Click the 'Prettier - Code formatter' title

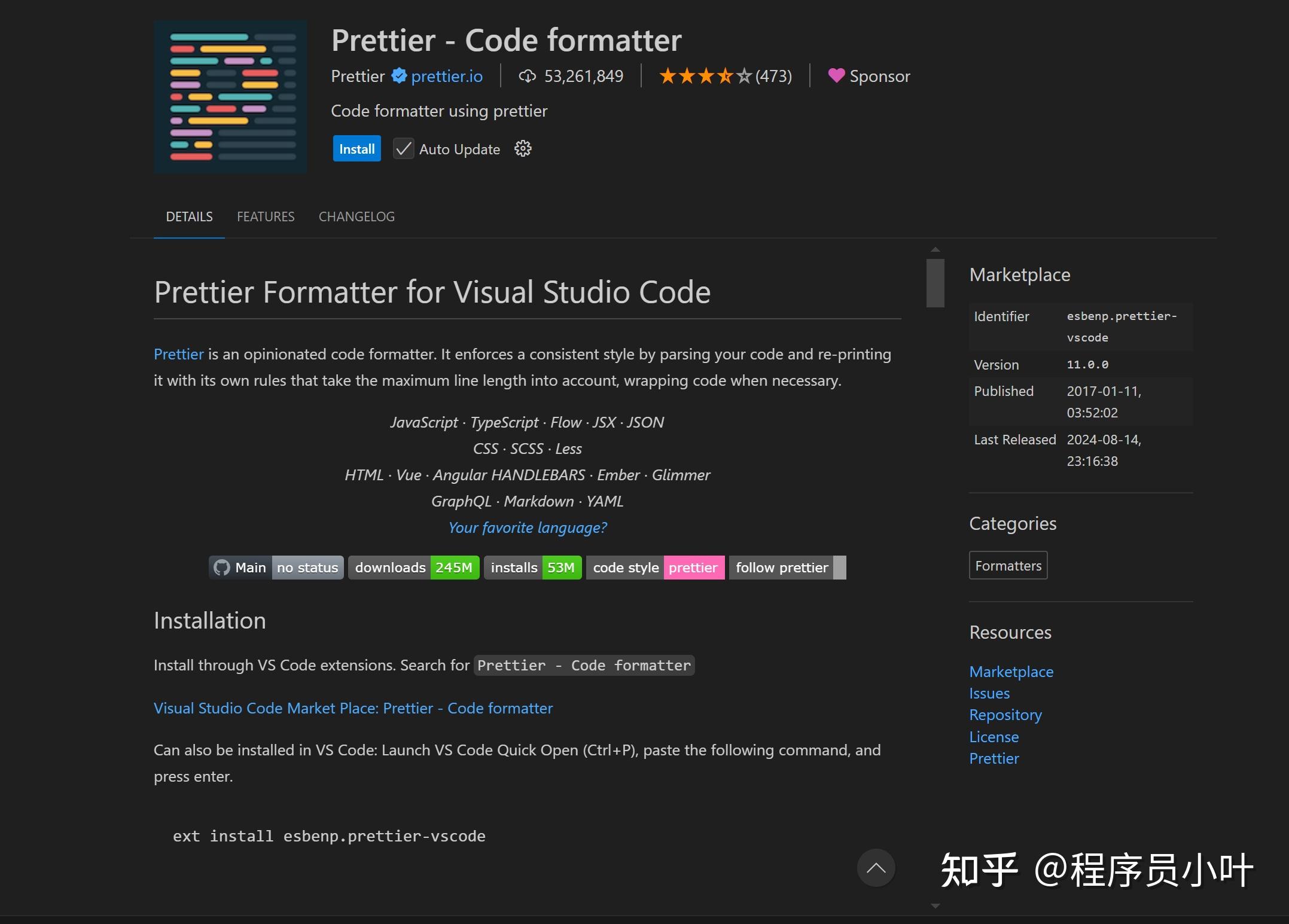(506, 40)
